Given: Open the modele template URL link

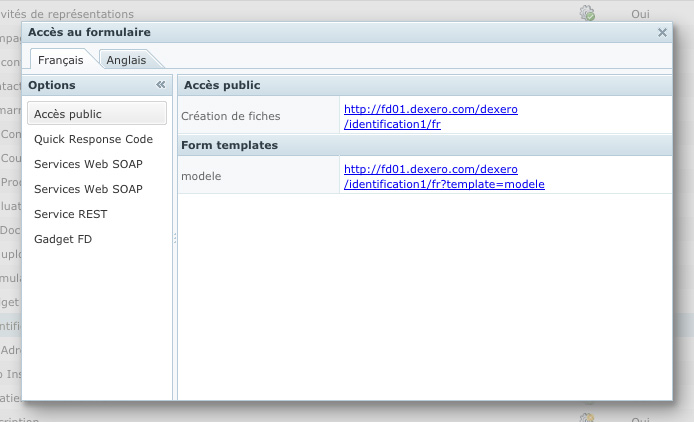Looking at the screenshot, I should 444,177.
